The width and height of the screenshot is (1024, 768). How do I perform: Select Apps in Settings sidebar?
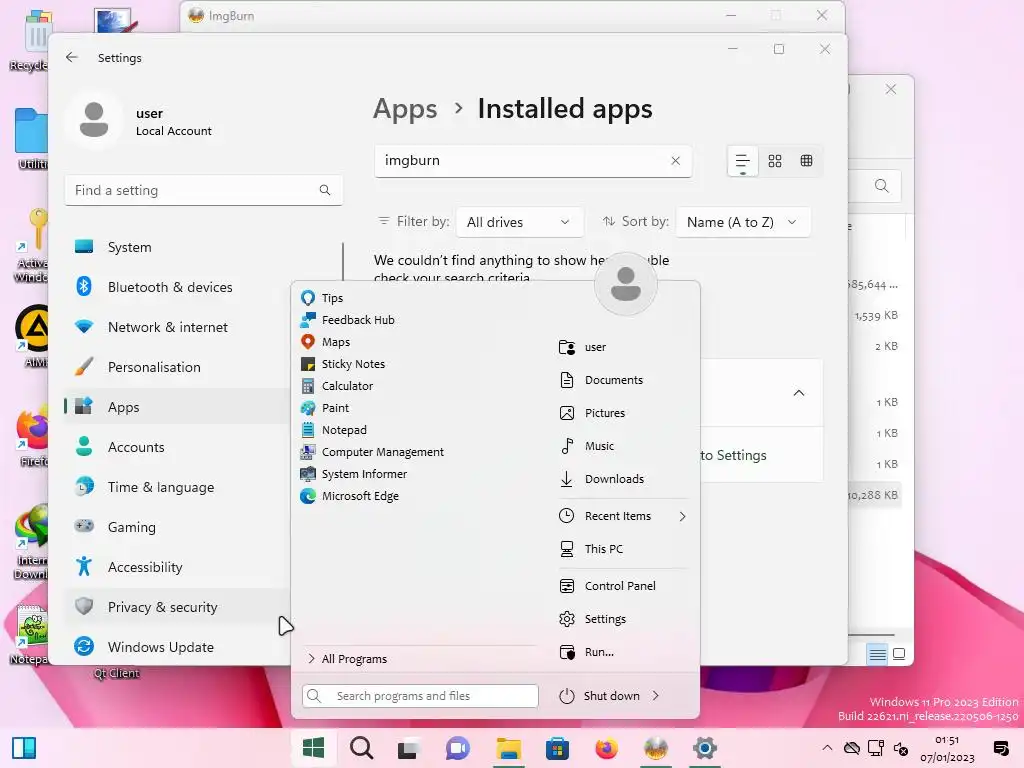click(176, 407)
